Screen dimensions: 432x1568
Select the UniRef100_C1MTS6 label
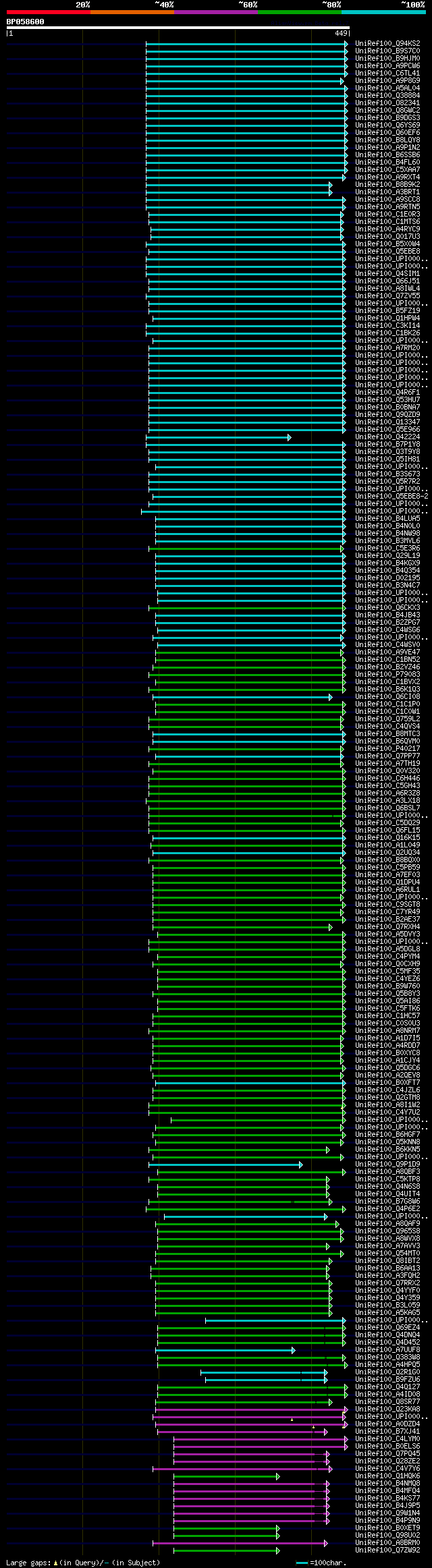387,221
